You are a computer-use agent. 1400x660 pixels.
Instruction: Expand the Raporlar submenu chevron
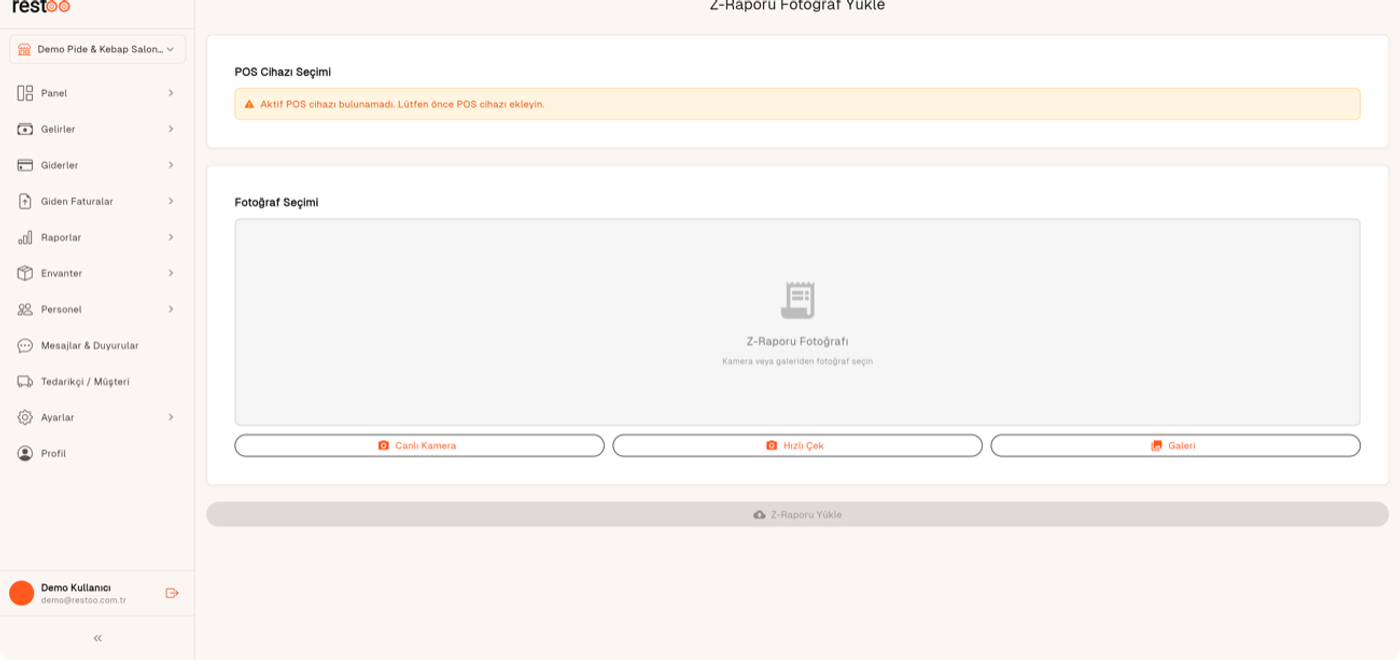(171, 237)
